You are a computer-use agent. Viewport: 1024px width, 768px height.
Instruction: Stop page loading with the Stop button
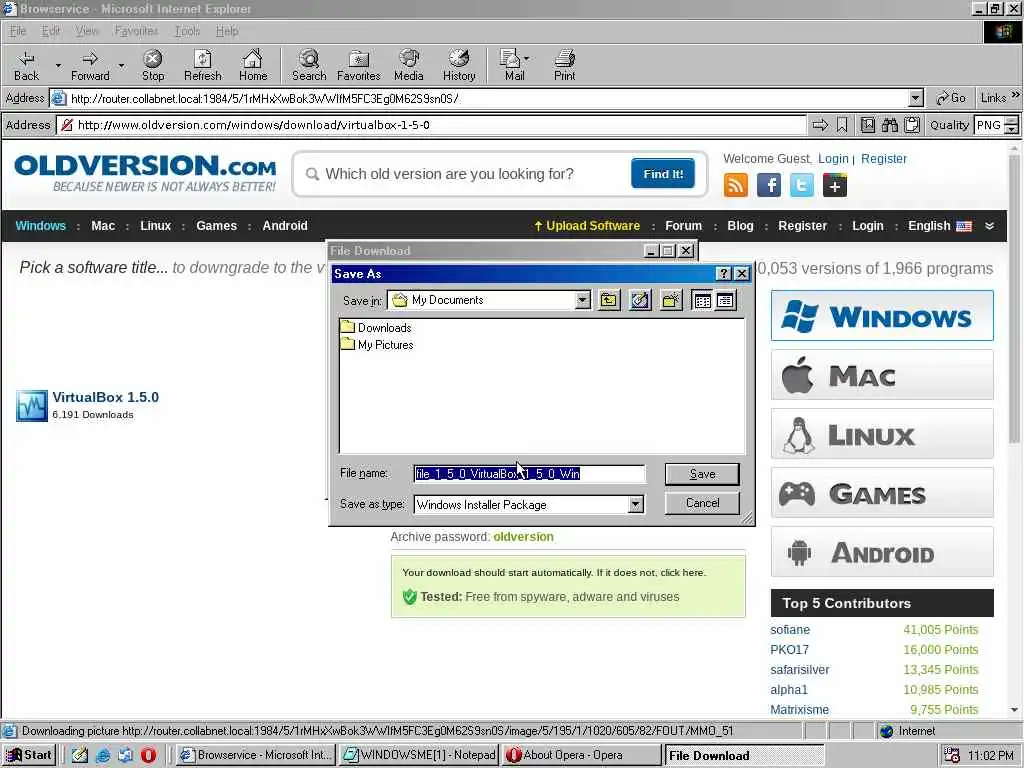tap(153, 66)
